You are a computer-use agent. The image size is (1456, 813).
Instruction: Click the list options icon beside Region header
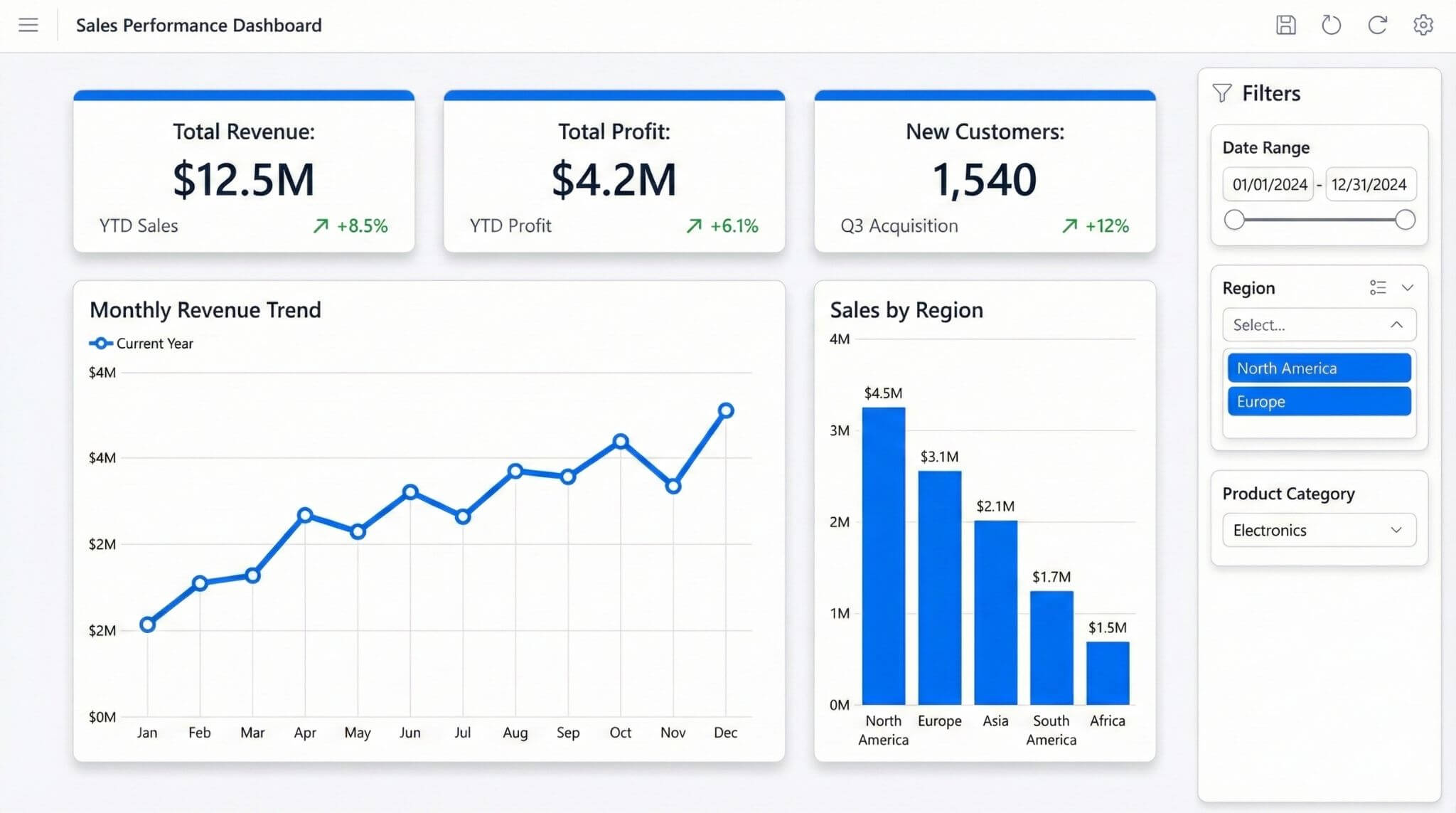coord(1377,287)
